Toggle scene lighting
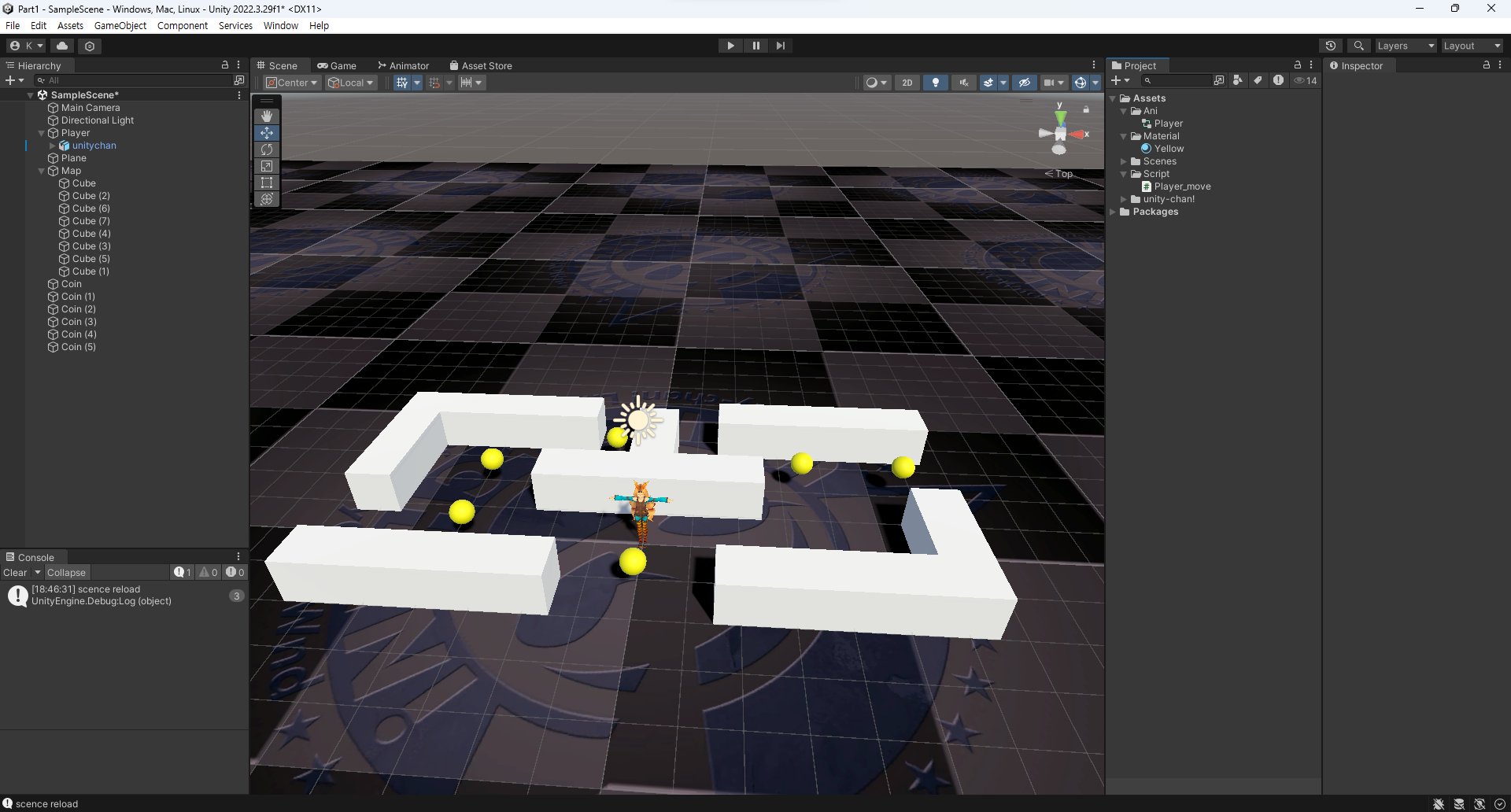Viewport: 1511px width, 812px height. tap(935, 83)
